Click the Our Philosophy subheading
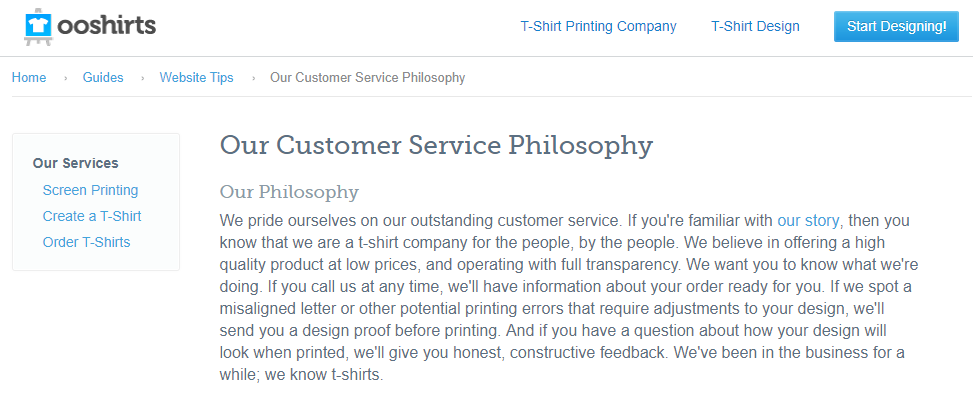The width and height of the screenshot is (973, 405). pos(289,192)
